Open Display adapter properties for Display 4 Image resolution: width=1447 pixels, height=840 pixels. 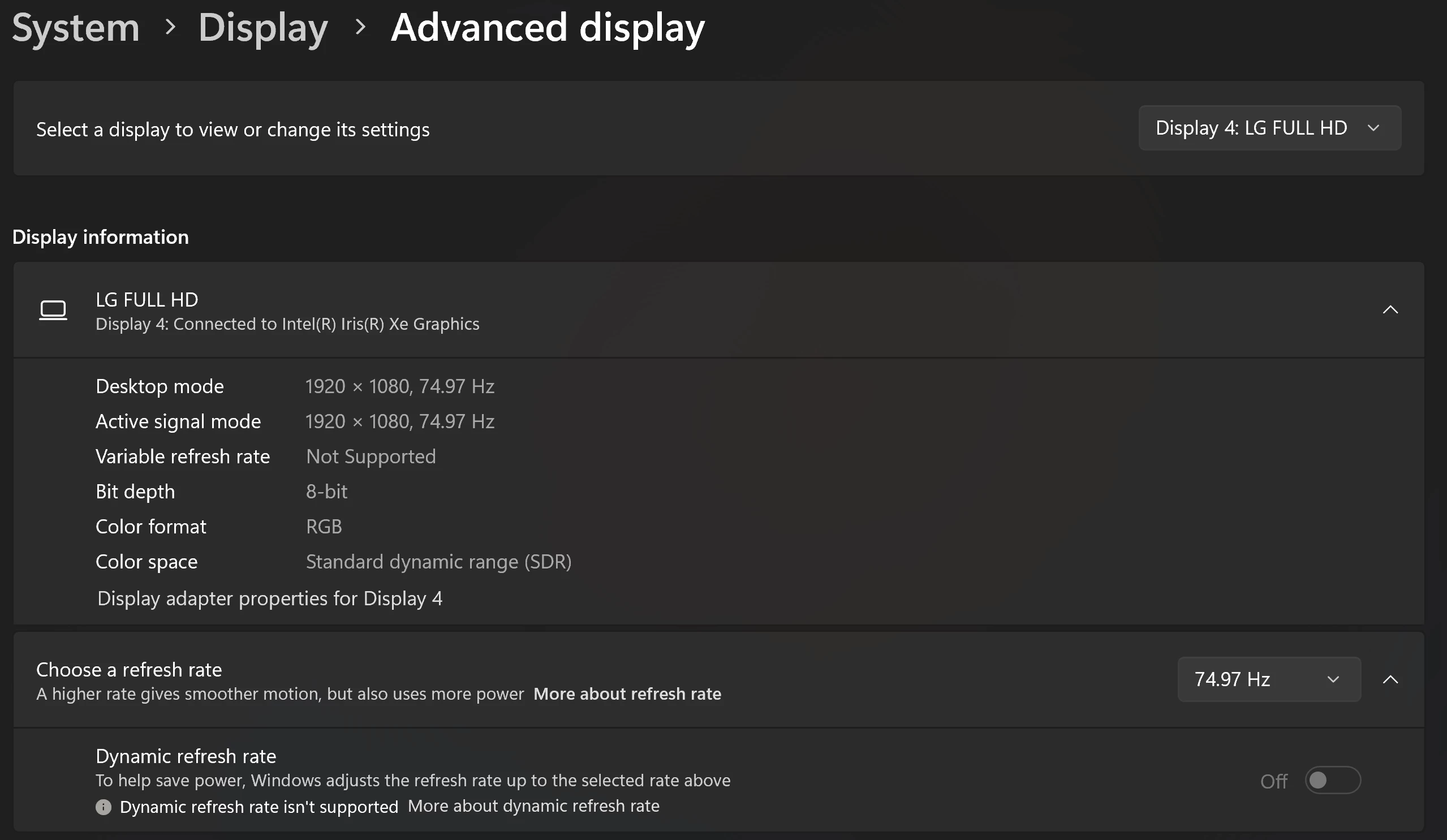(269, 598)
